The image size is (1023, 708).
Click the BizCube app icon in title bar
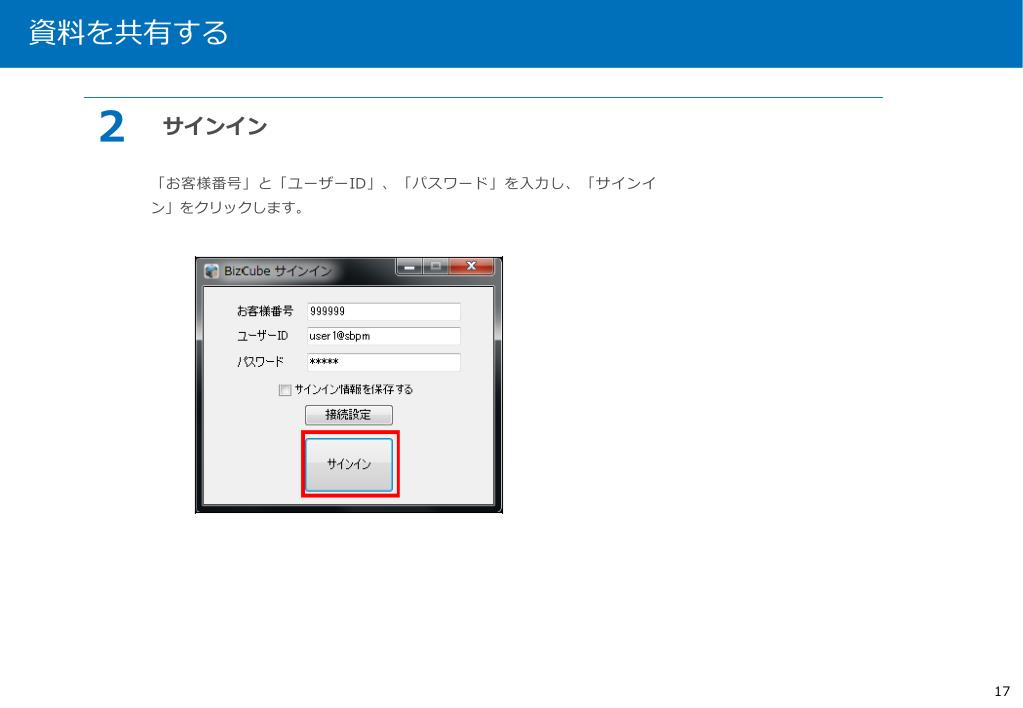(x=211, y=271)
